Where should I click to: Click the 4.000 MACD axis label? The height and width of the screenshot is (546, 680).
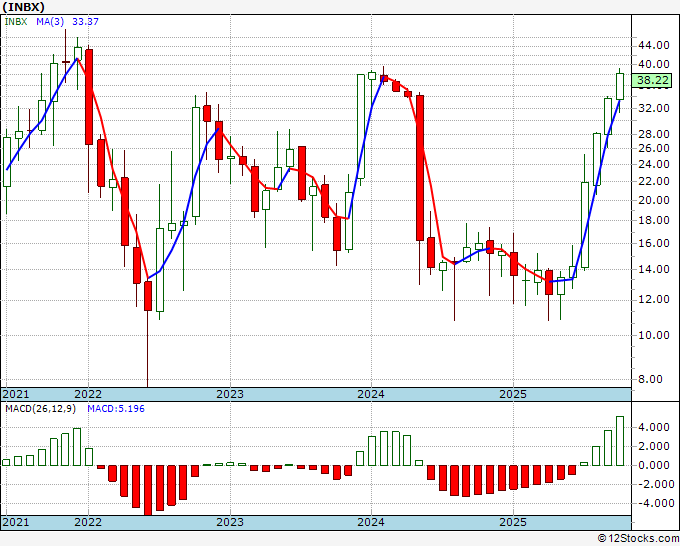coord(654,428)
